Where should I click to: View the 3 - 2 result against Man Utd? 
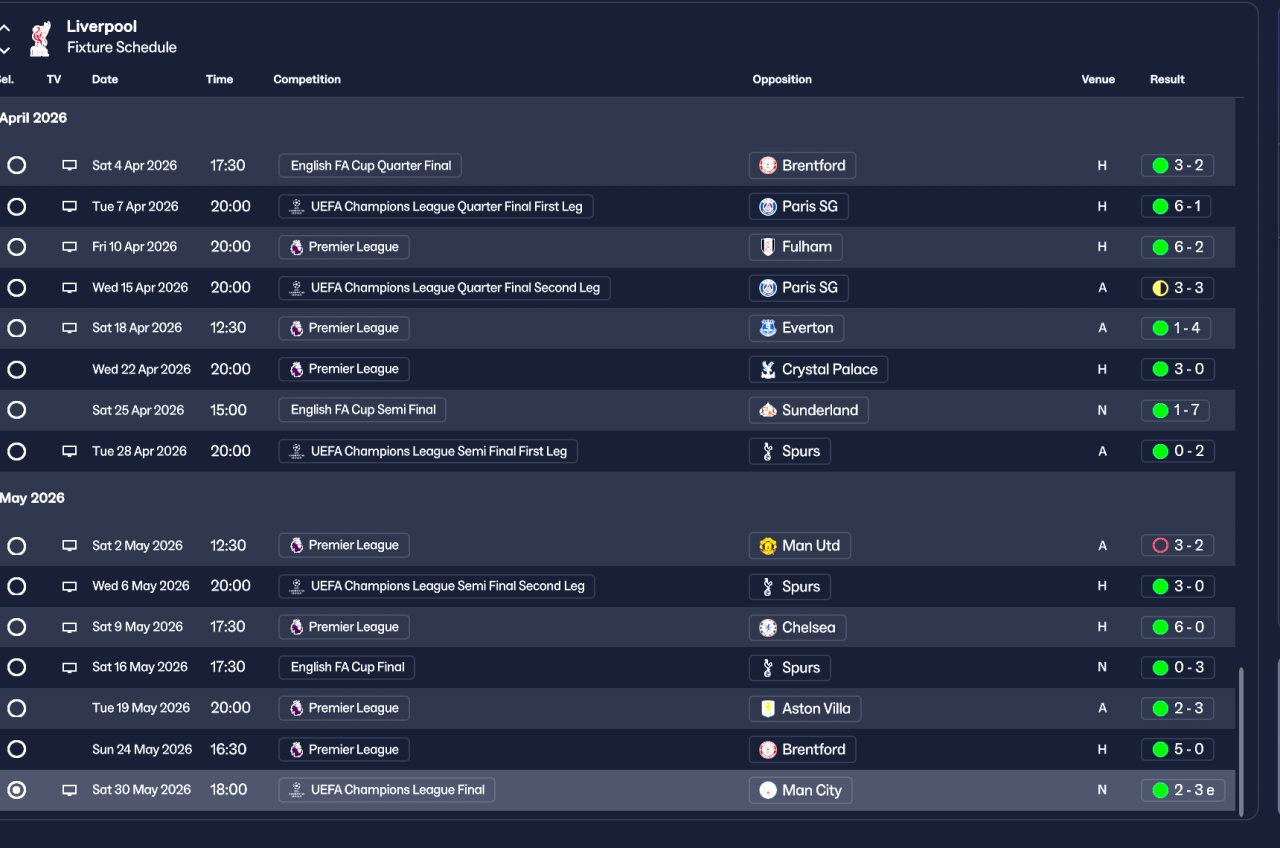[1177, 546]
